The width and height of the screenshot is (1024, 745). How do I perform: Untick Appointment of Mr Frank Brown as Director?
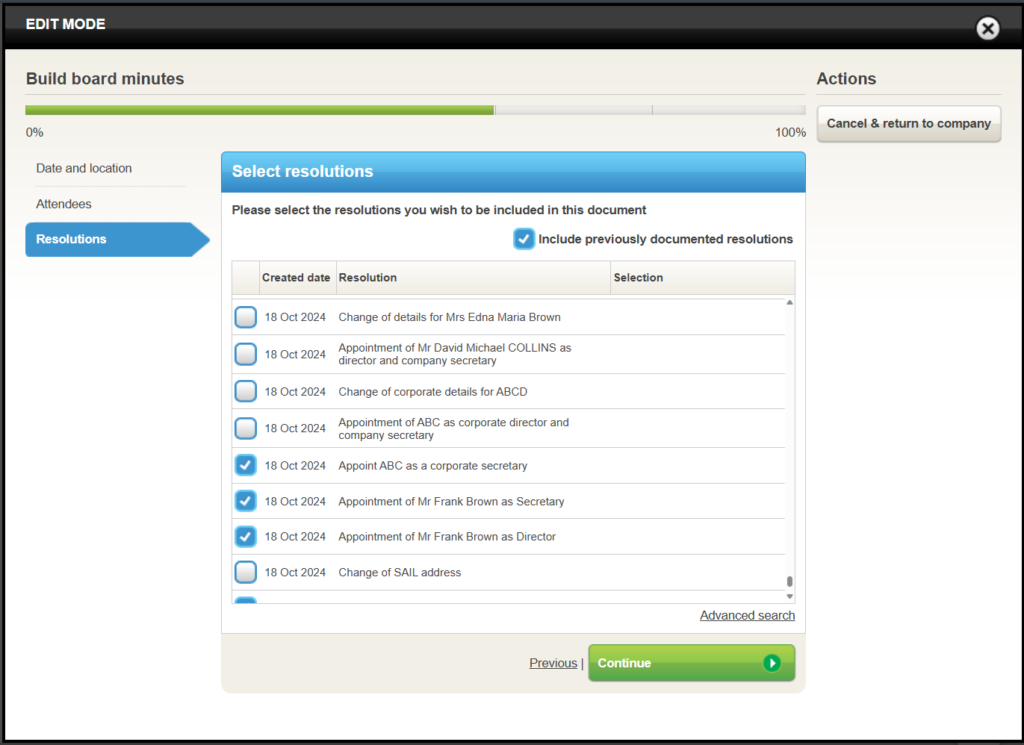pos(245,537)
